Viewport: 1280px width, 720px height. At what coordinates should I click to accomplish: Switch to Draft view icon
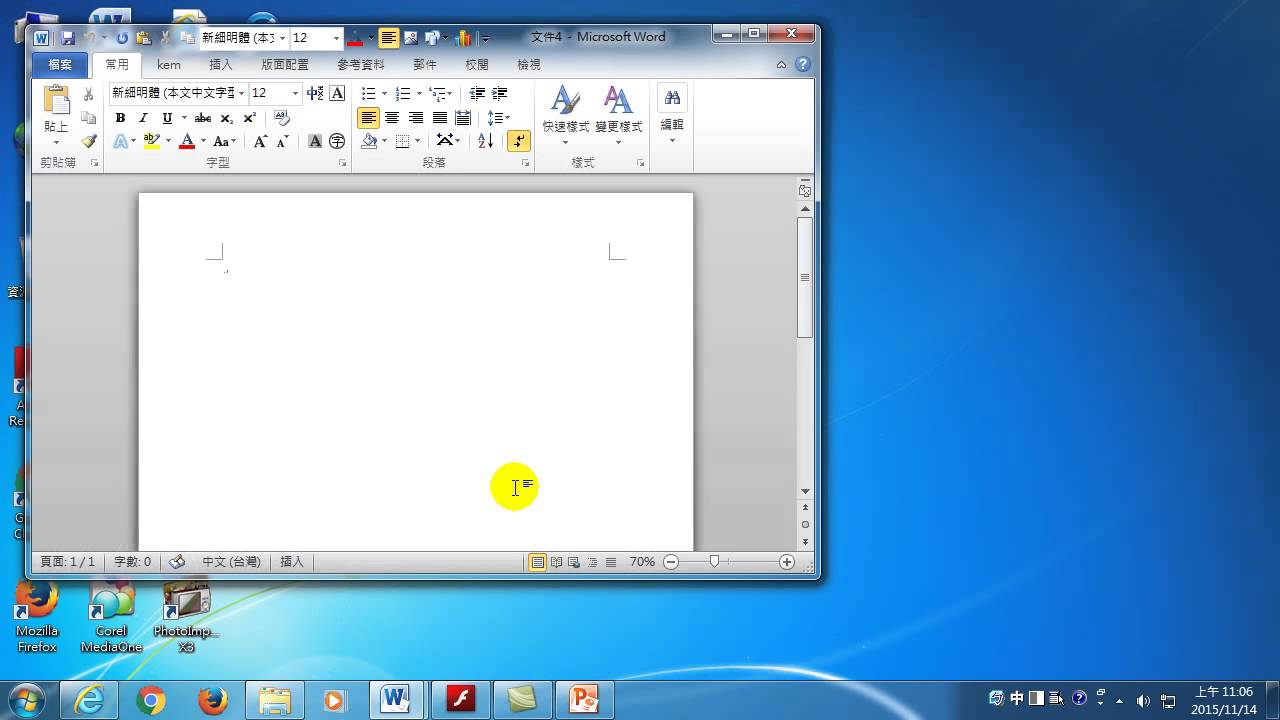coord(610,562)
